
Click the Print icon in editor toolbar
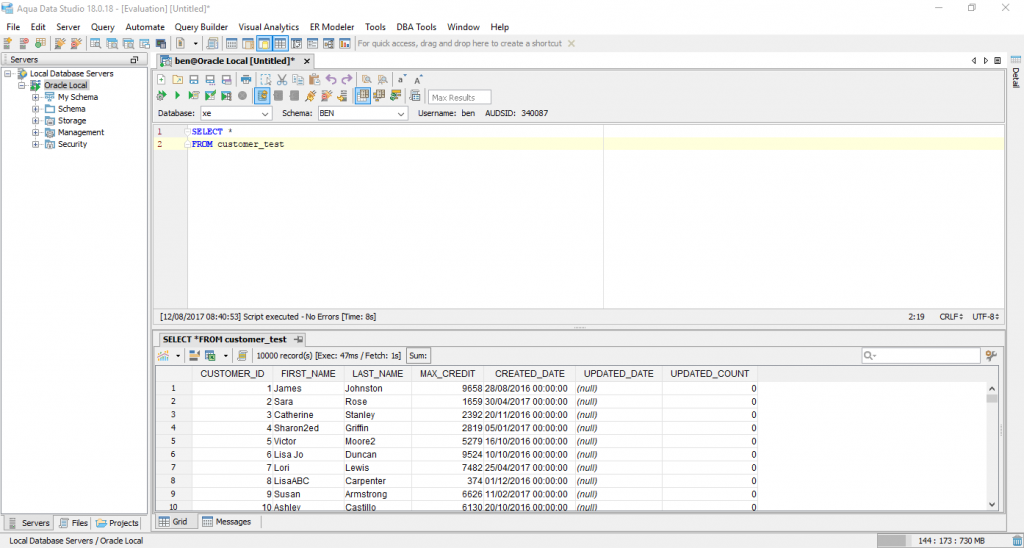(245, 80)
